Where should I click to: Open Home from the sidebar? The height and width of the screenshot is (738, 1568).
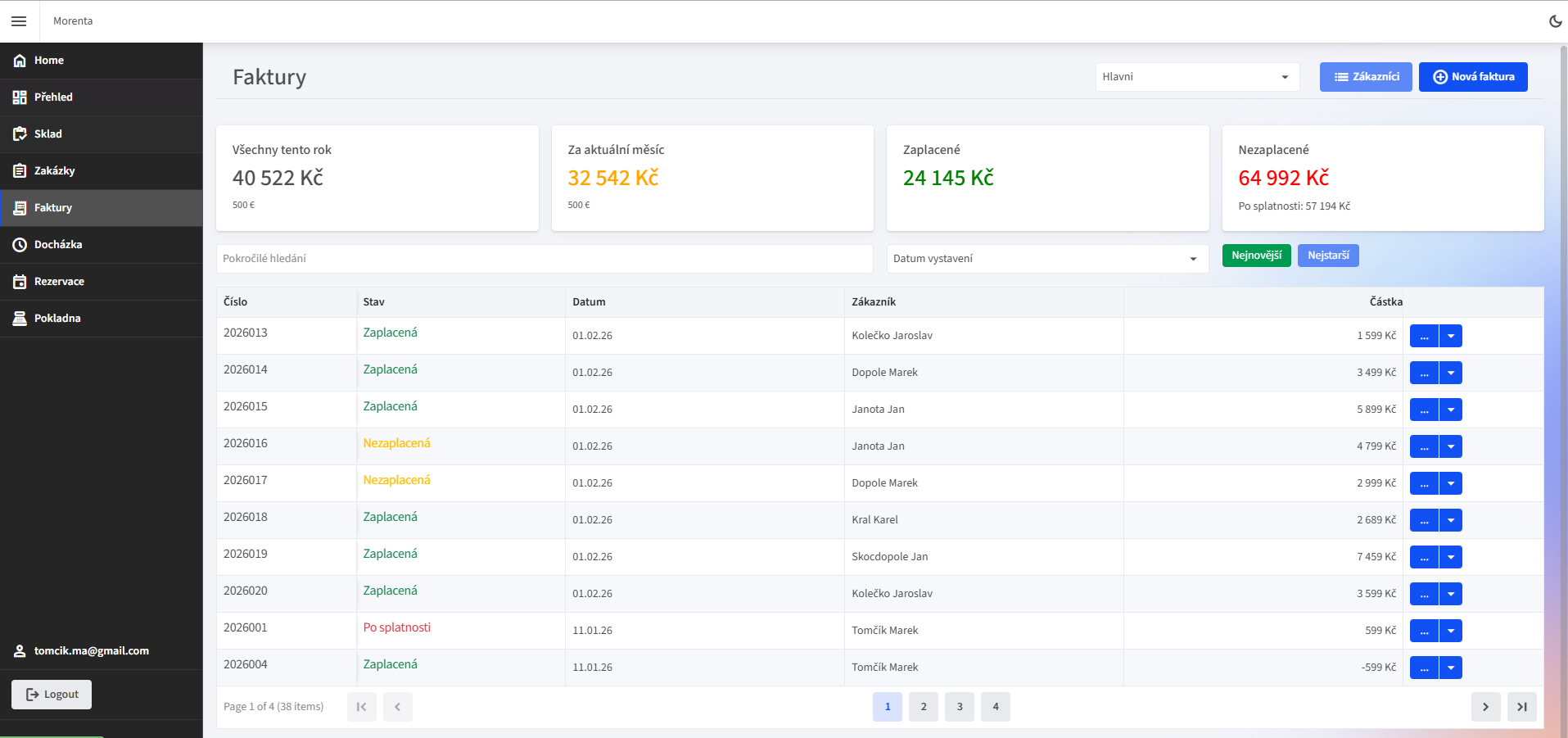coord(49,61)
